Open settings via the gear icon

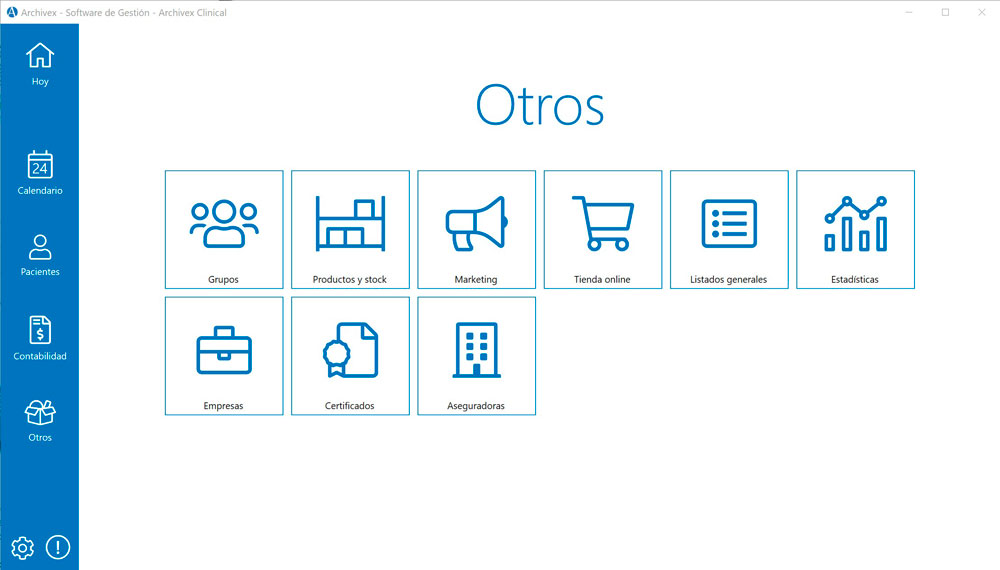[x=22, y=547]
